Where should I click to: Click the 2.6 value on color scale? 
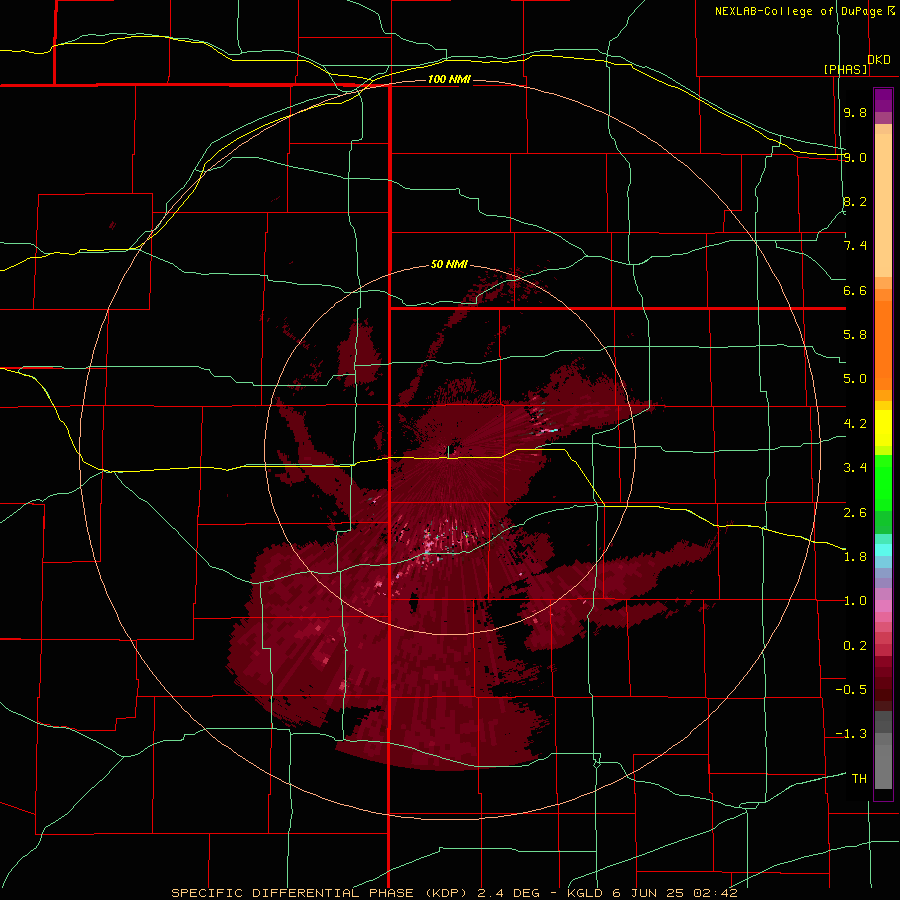pyautogui.click(x=855, y=513)
